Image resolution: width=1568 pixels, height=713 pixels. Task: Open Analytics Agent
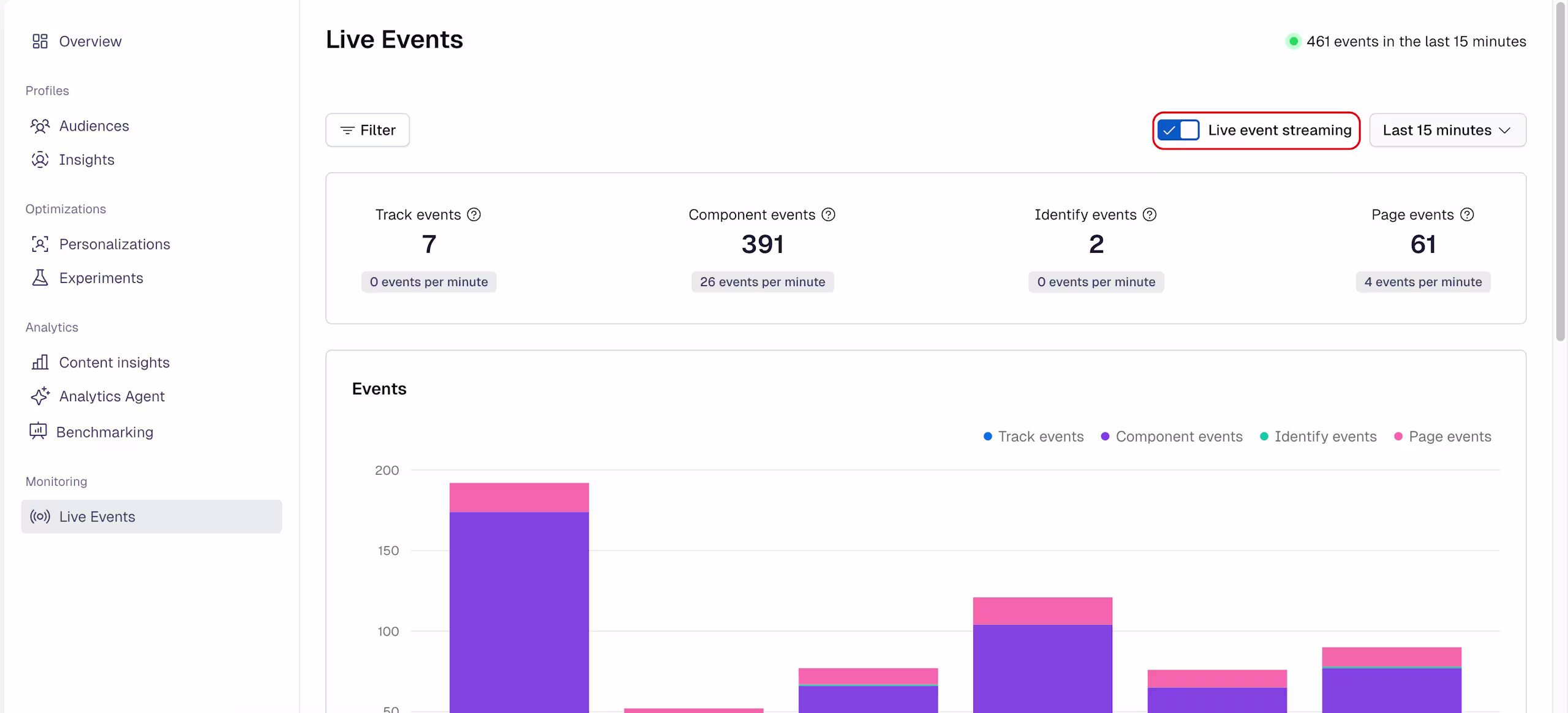tap(111, 396)
